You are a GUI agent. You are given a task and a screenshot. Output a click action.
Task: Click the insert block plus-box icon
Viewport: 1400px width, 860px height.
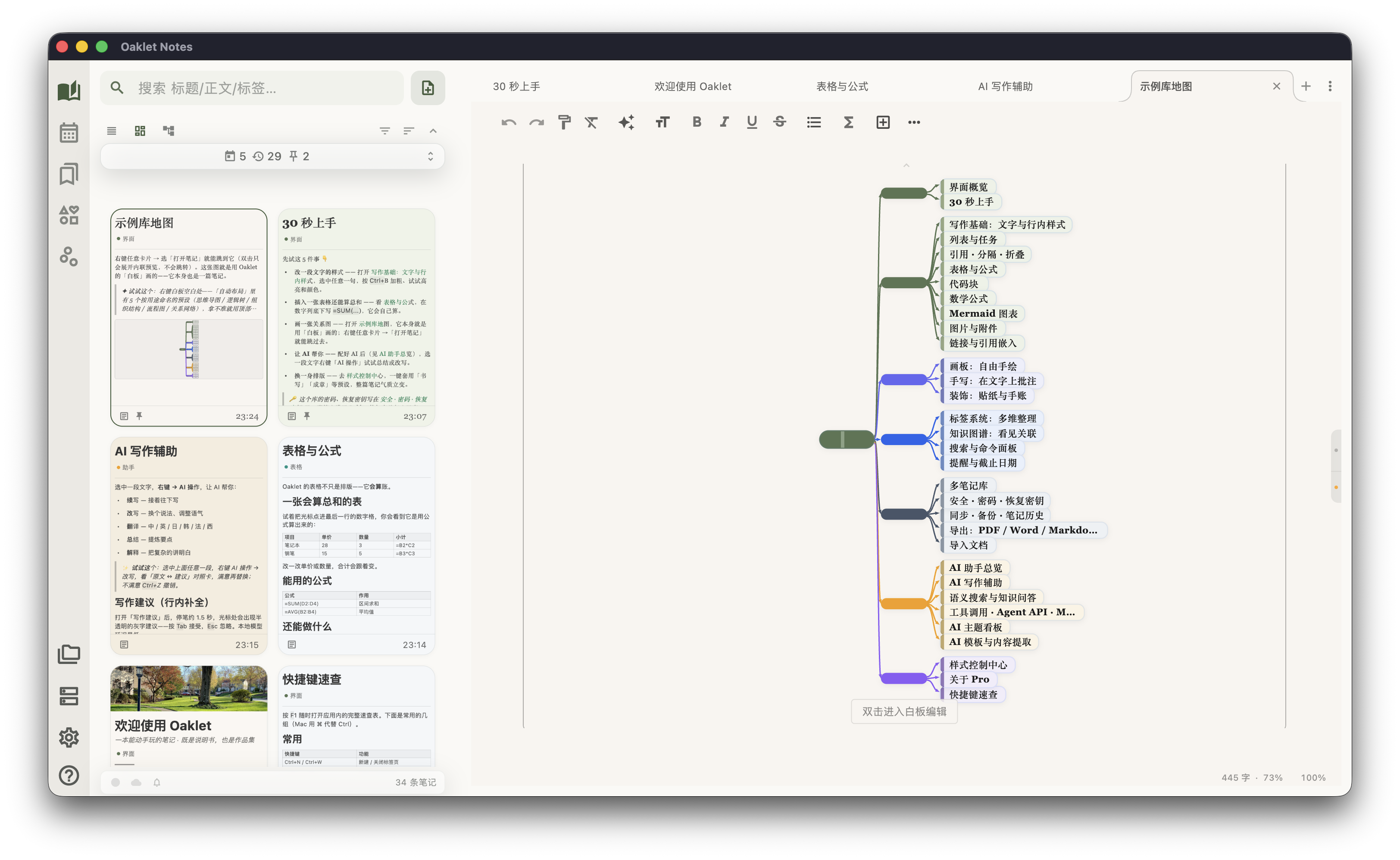(883, 122)
